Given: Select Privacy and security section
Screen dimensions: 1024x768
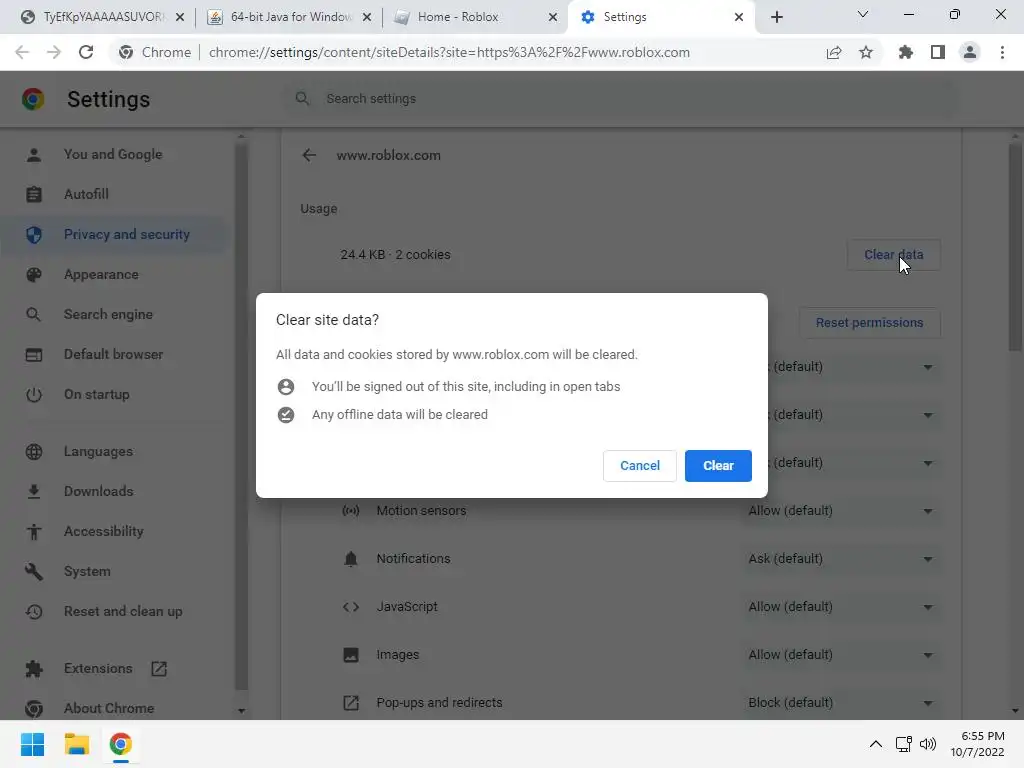Looking at the screenshot, I should click(x=112, y=234).
